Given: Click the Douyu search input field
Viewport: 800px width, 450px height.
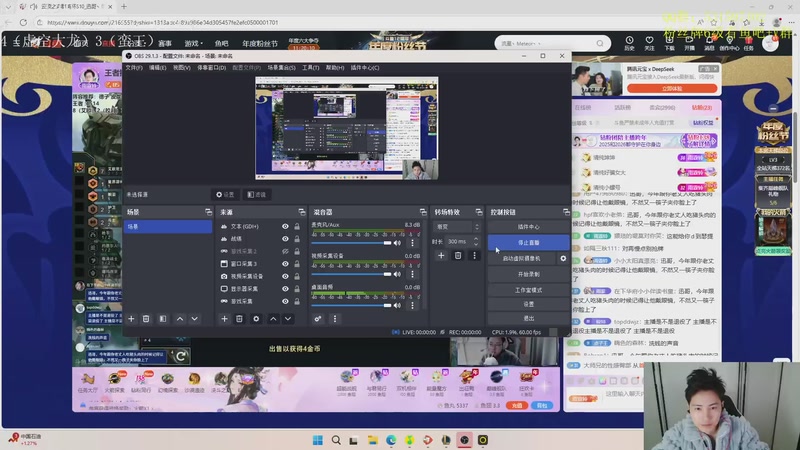Looking at the screenshot, I should click(546, 43).
